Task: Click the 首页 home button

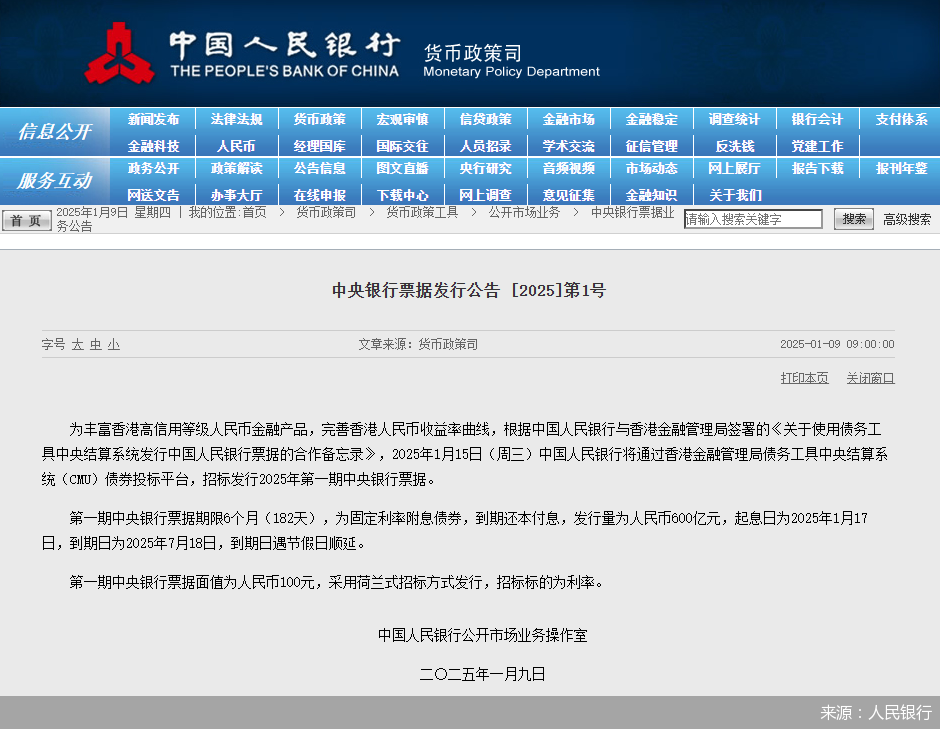Action: tap(26, 220)
